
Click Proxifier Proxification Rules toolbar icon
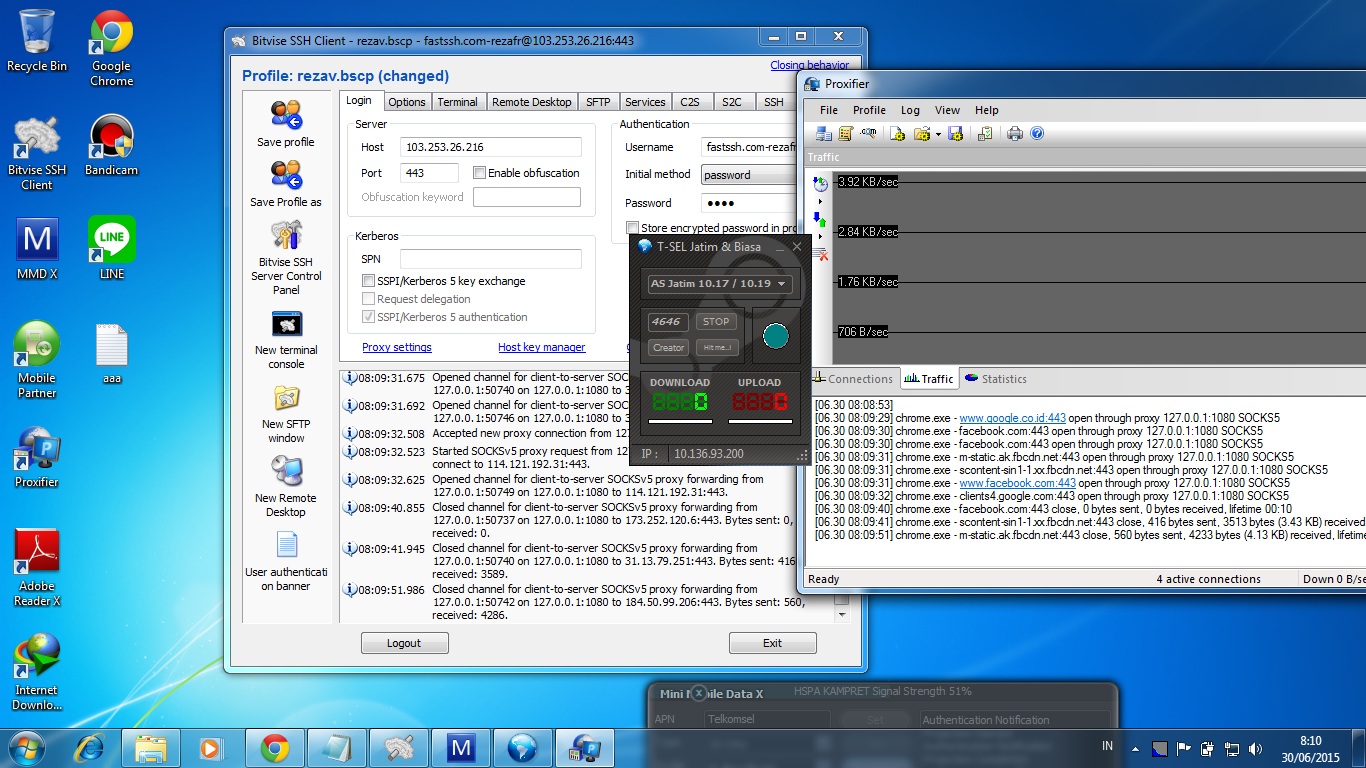coord(846,134)
